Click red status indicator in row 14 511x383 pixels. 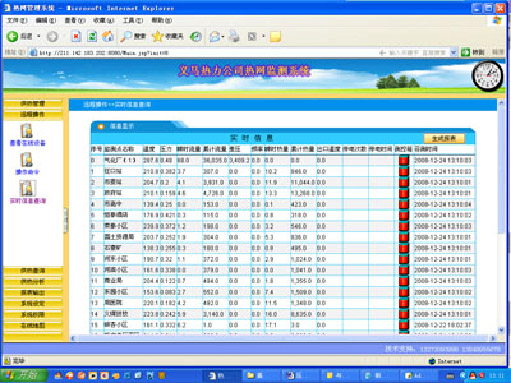pyautogui.click(x=404, y=314)
